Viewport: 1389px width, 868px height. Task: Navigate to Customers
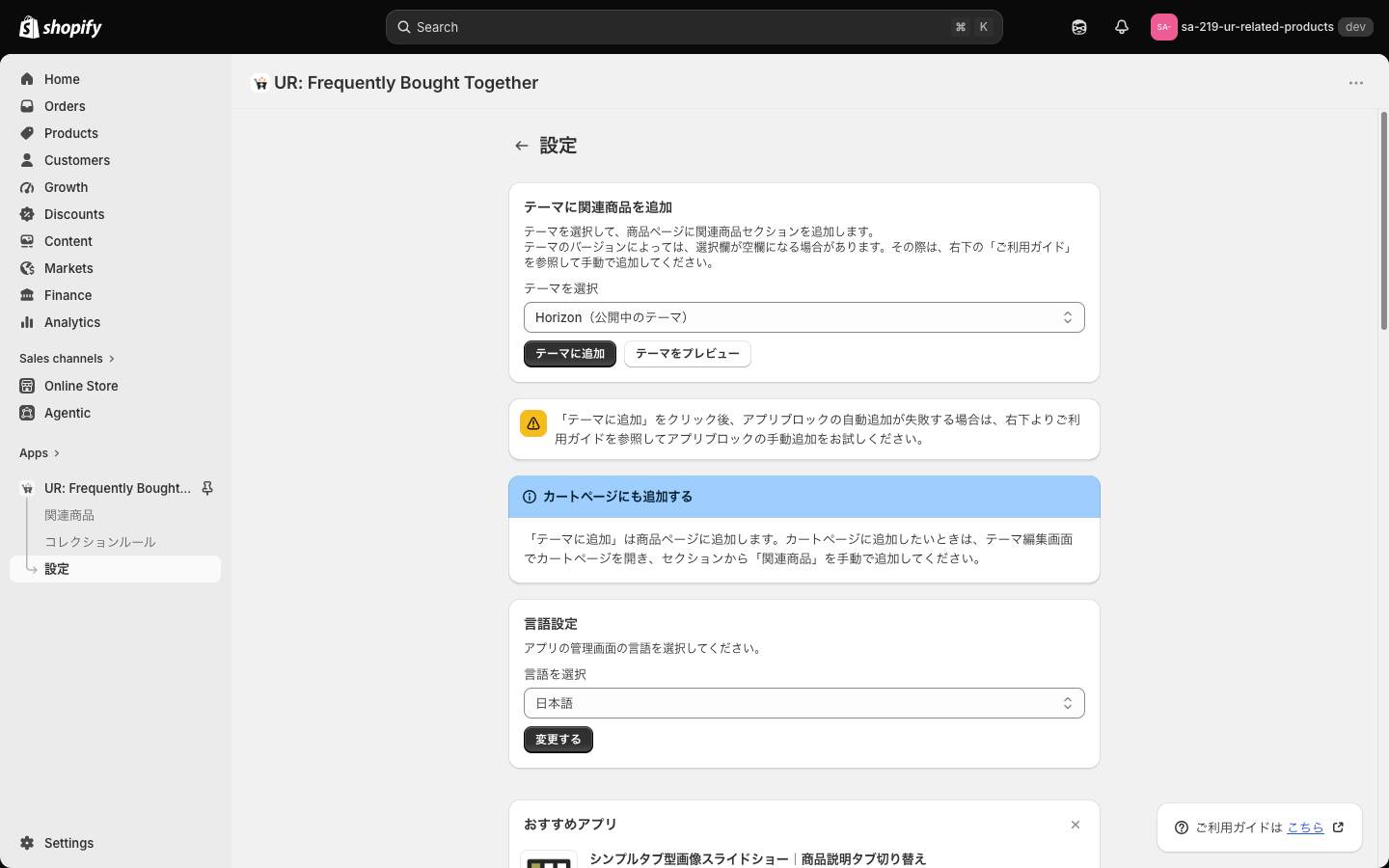[x=115, y=160]
